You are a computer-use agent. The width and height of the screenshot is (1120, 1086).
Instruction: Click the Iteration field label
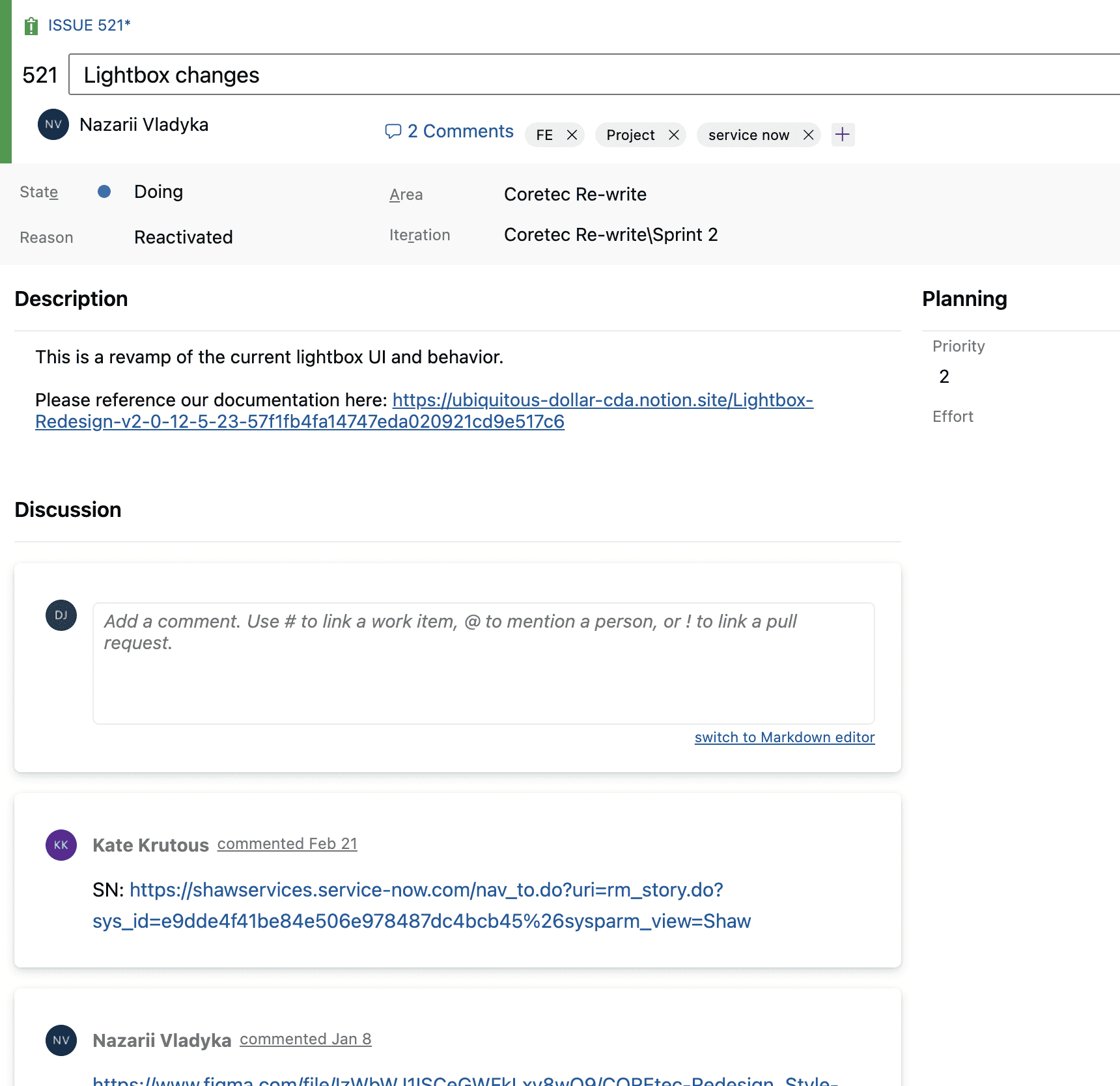[x=420, y=235]
